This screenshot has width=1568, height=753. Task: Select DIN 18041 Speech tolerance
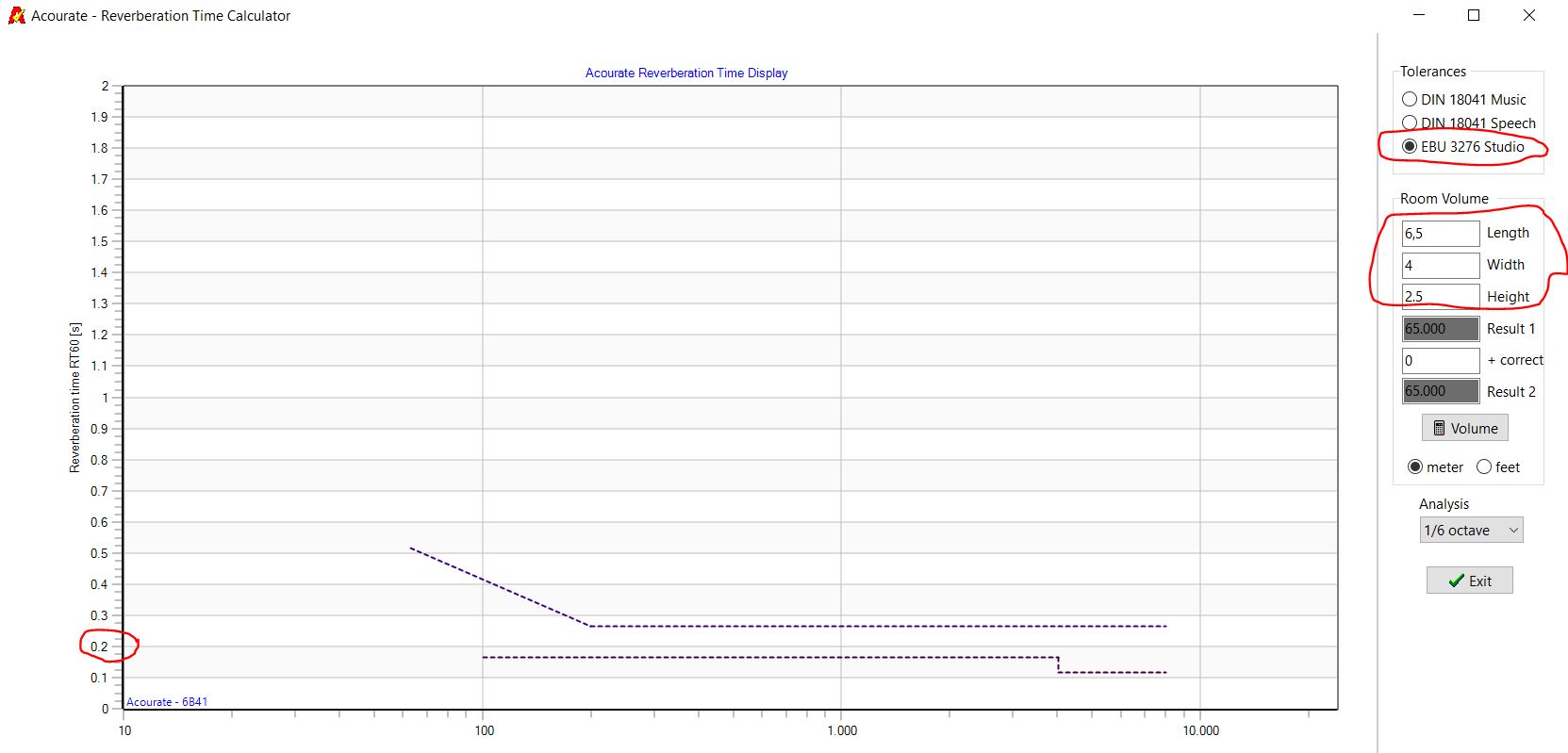(x=1468, y=123)
